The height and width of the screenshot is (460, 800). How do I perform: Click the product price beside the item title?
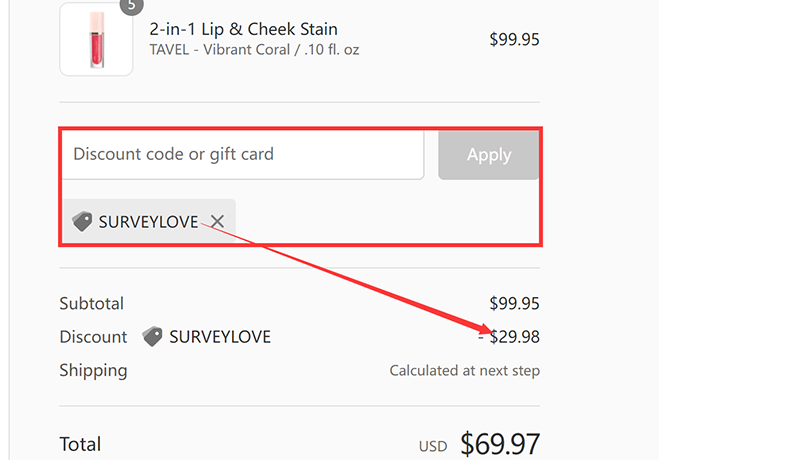pos(514,40)
